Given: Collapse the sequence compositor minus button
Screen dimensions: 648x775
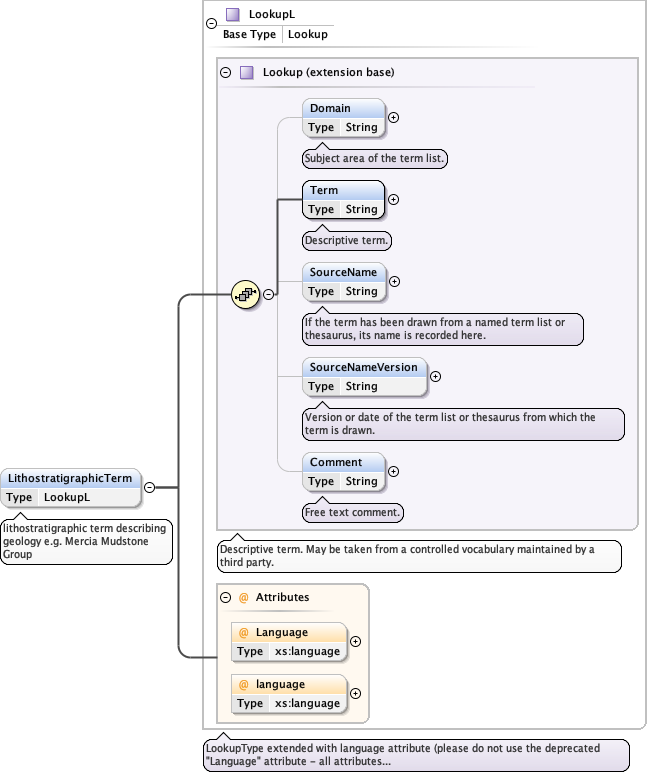Looking at the screenshot, I should [x=268, y=294].
